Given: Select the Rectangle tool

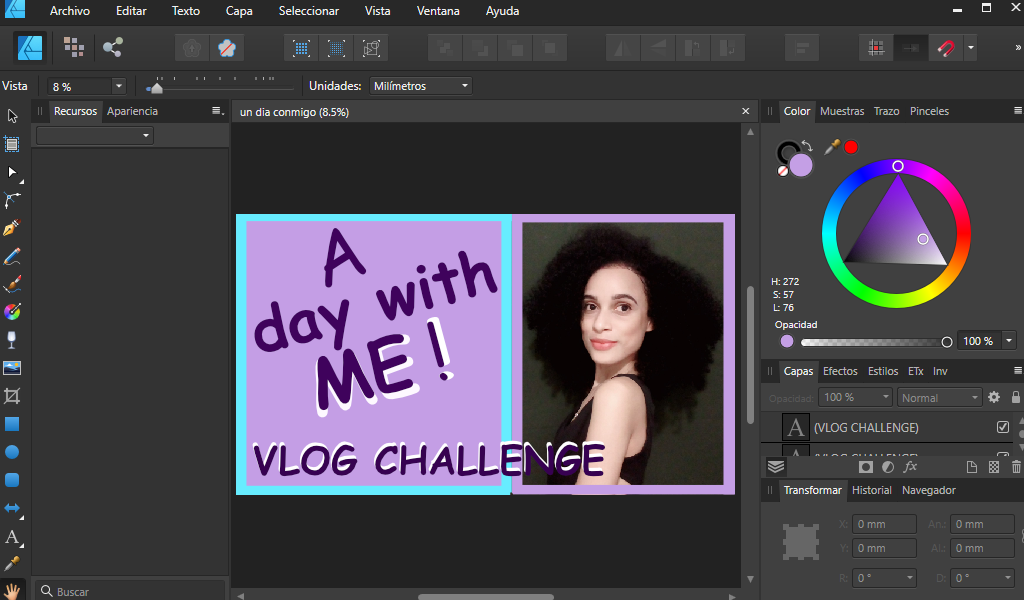Looking at the screenshot, I should (x=12, y=424).
